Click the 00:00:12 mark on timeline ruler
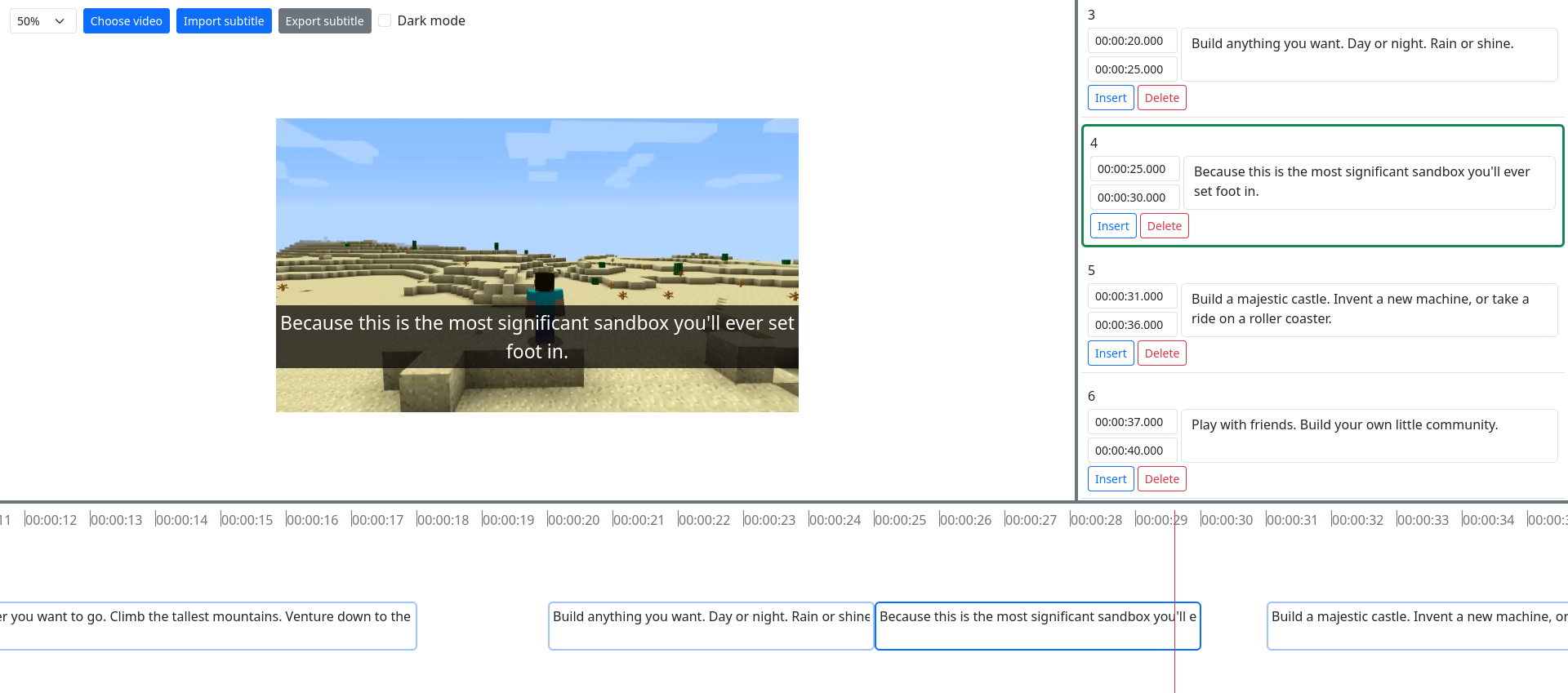 51,520
